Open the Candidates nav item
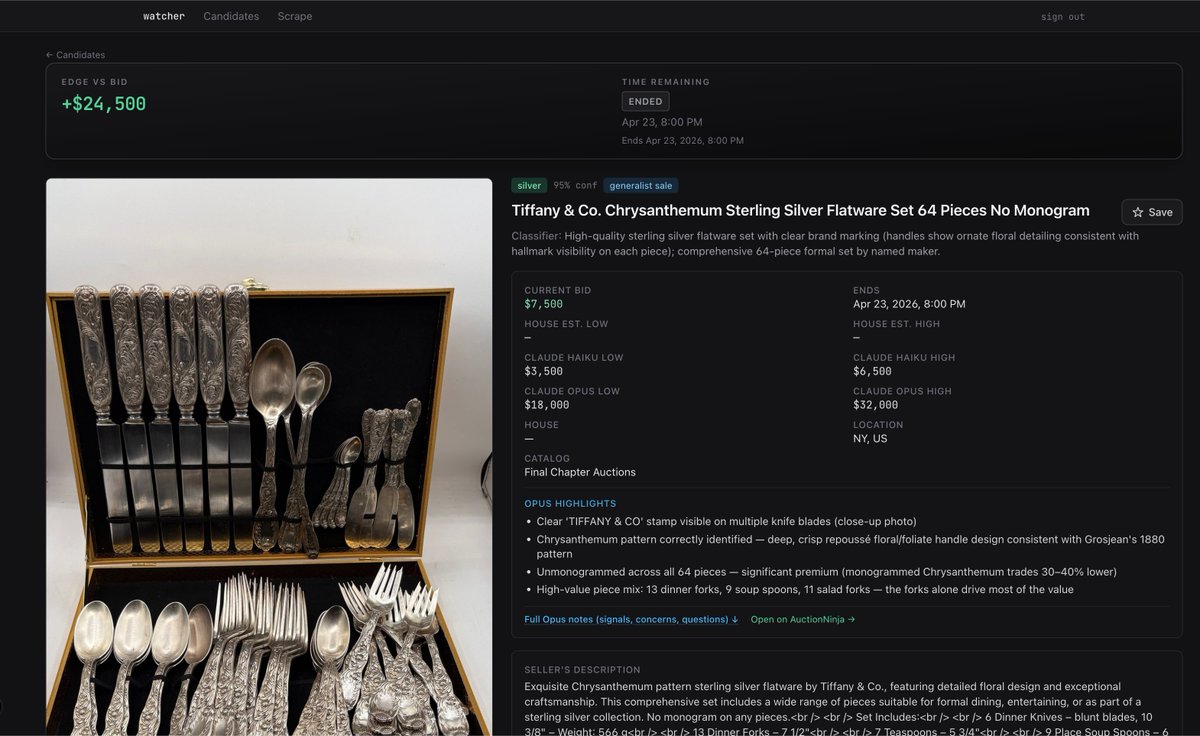Viewport: 1200px width, 736px height. click(x=231, y=16)
